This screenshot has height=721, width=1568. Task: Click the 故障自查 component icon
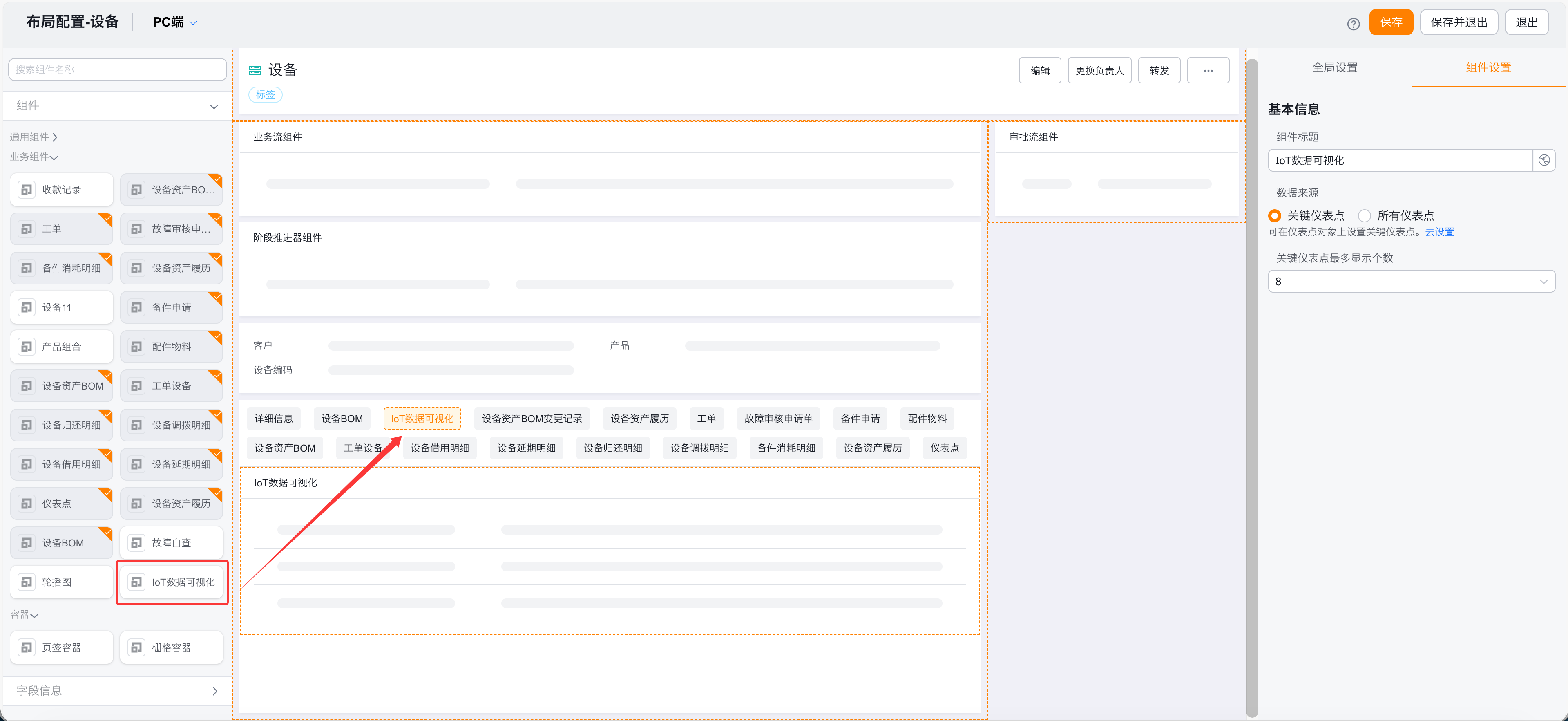click(x=136, y=542)
